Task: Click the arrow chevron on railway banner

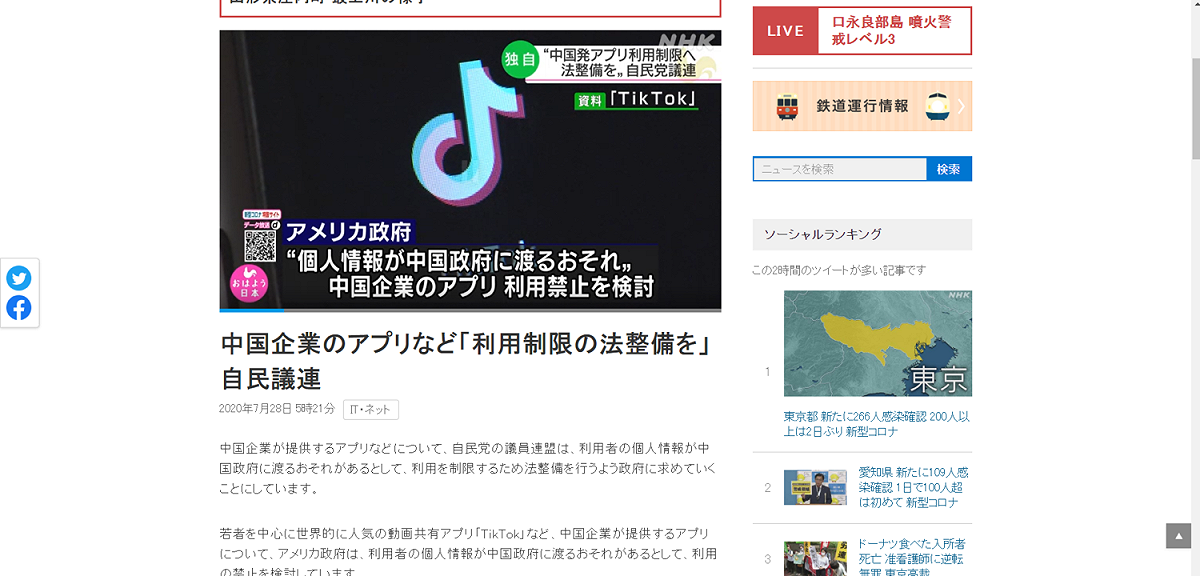Action: click(x=961, y=106)
